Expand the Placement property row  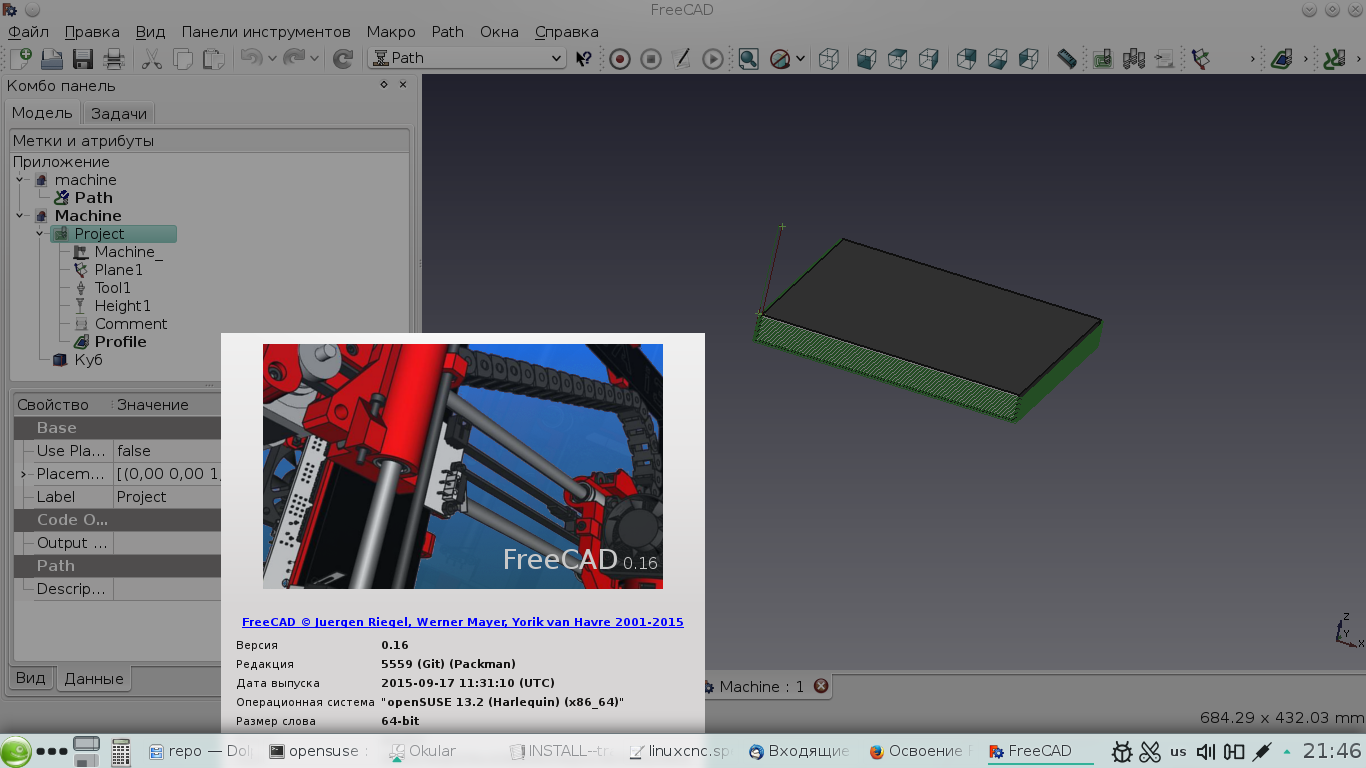[22, 474]
